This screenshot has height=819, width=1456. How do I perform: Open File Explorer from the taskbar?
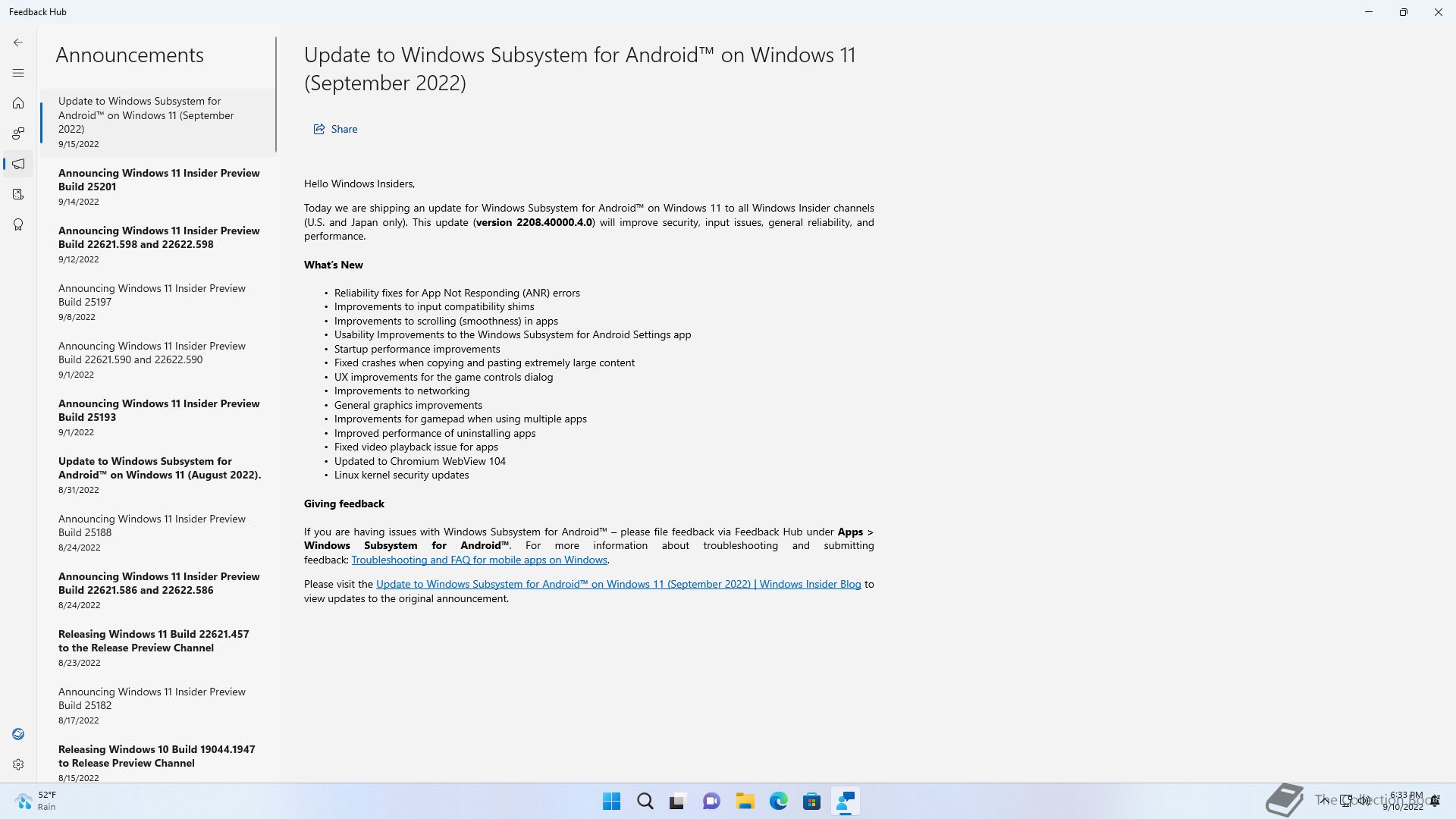[x=745, y=802]
